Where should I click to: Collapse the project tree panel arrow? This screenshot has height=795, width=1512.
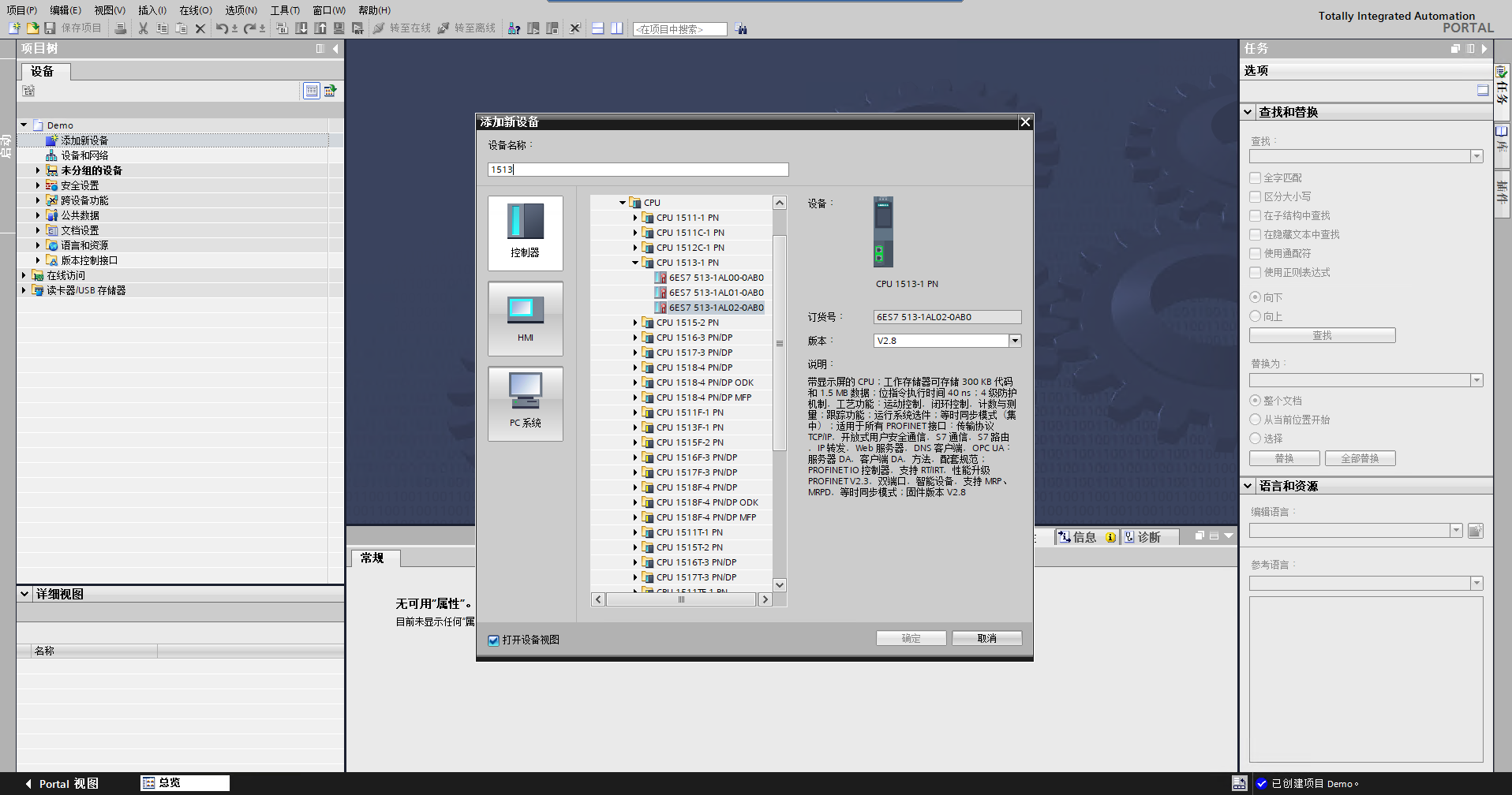(335, 49)
